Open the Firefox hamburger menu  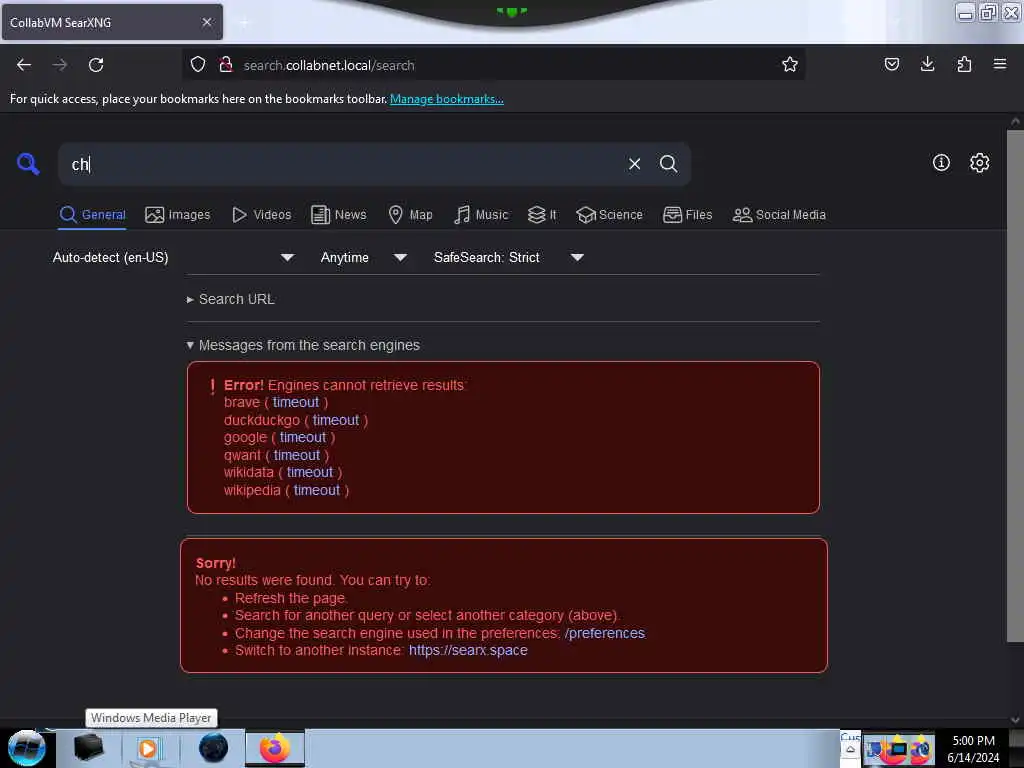click(1000, 64)
